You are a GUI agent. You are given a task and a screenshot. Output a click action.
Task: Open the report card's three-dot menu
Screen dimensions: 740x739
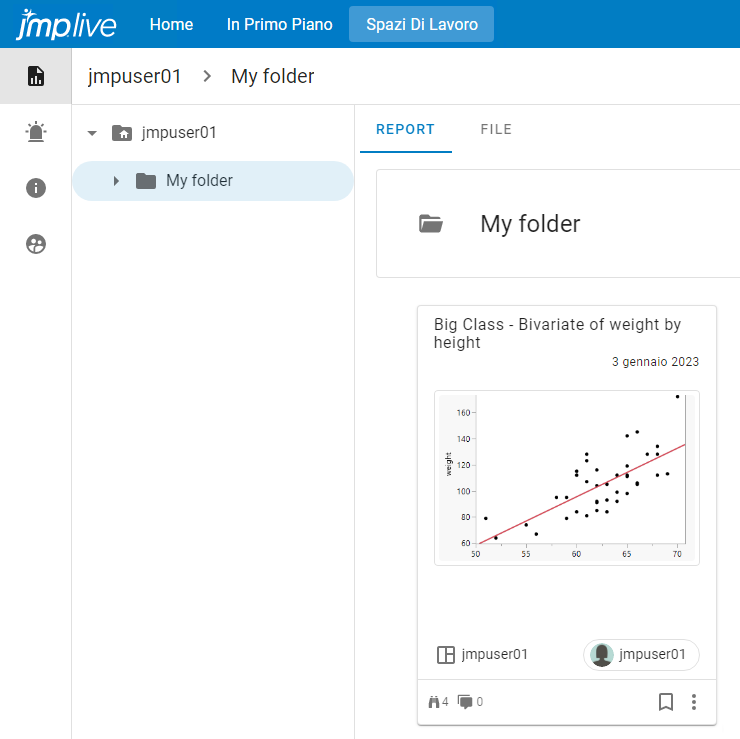(694, 702)
